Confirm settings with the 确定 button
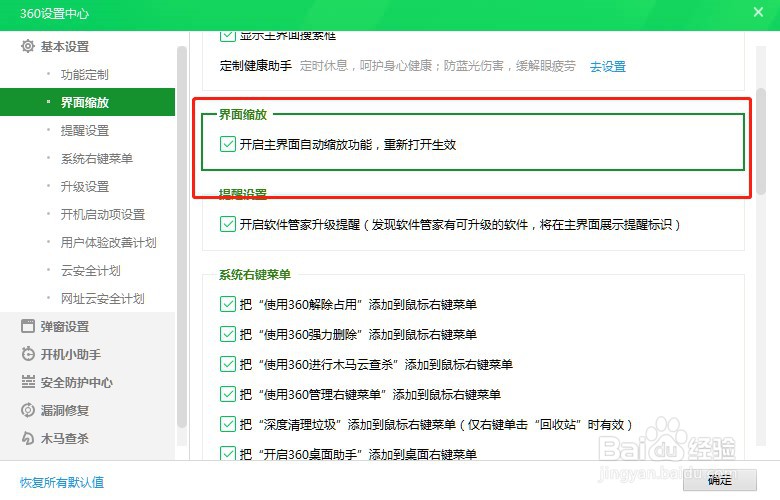 click(720, 480)
